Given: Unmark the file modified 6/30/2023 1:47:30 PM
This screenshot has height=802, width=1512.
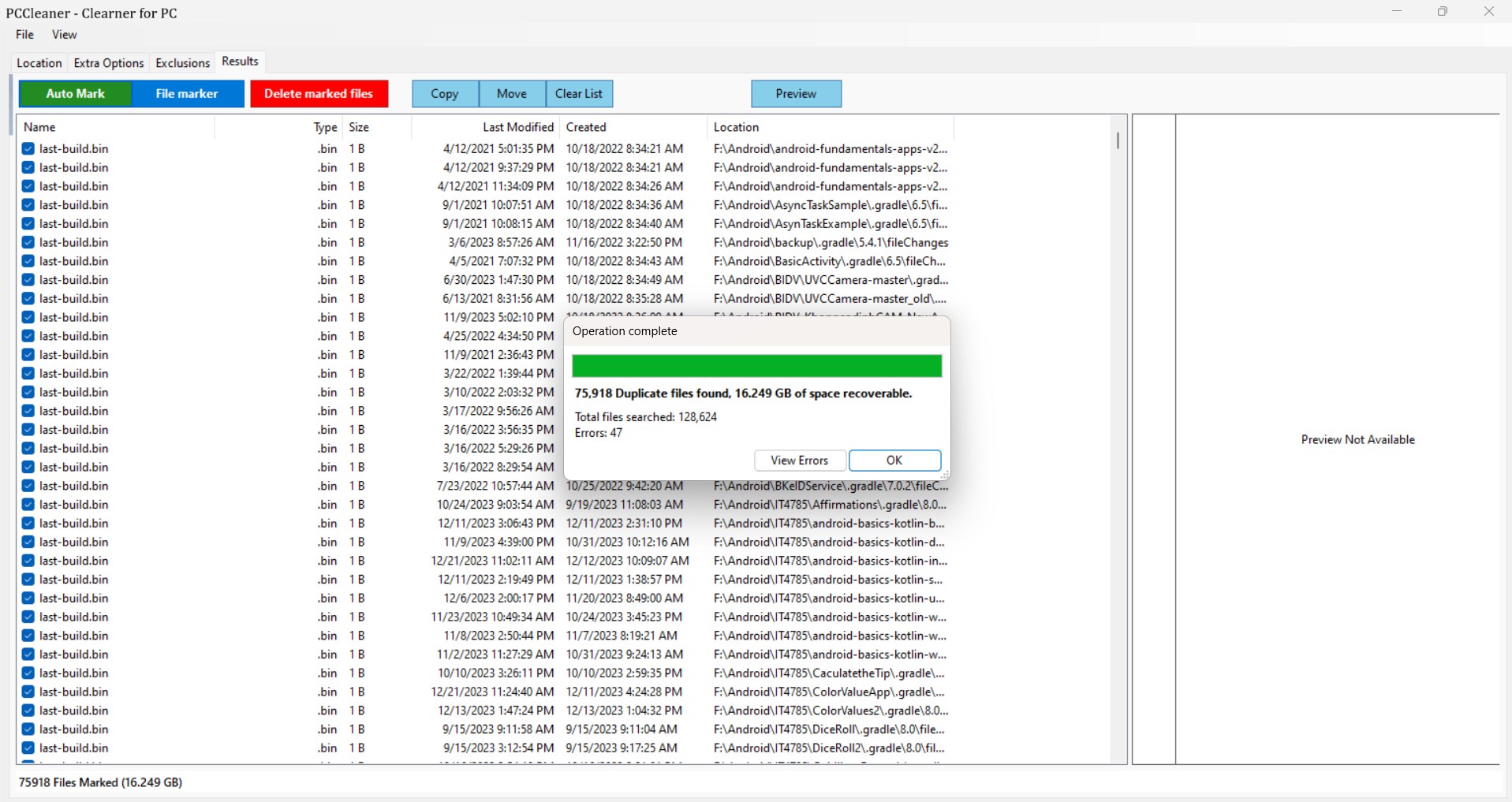Looking at the screenshot, I should [28, 280].
